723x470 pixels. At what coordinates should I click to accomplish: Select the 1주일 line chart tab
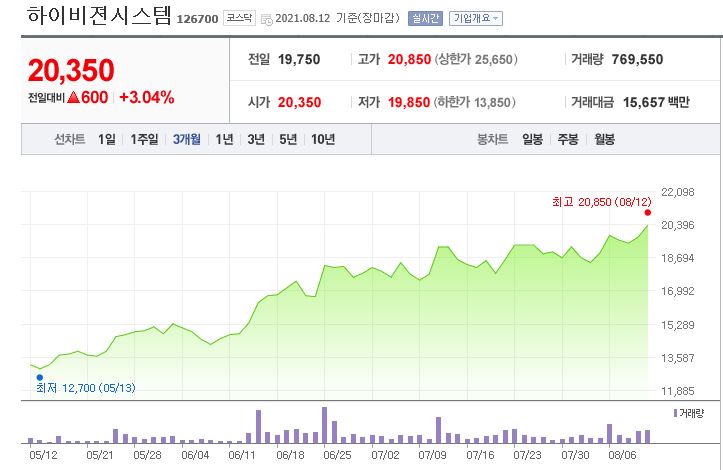tap(144, 139)
